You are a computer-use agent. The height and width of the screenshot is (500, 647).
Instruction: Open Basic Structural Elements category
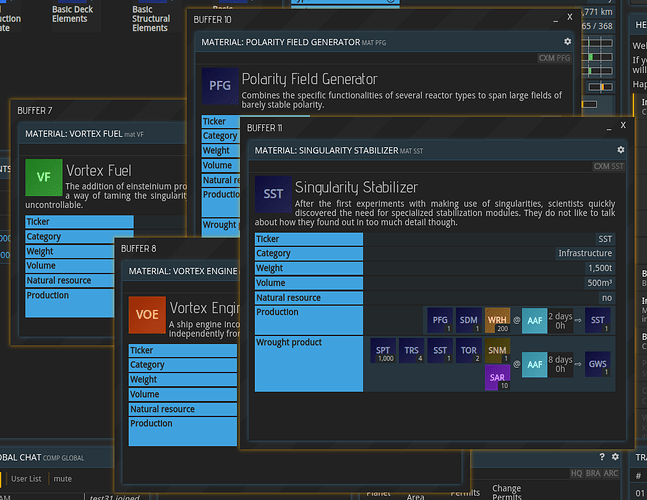click(150, 18)
